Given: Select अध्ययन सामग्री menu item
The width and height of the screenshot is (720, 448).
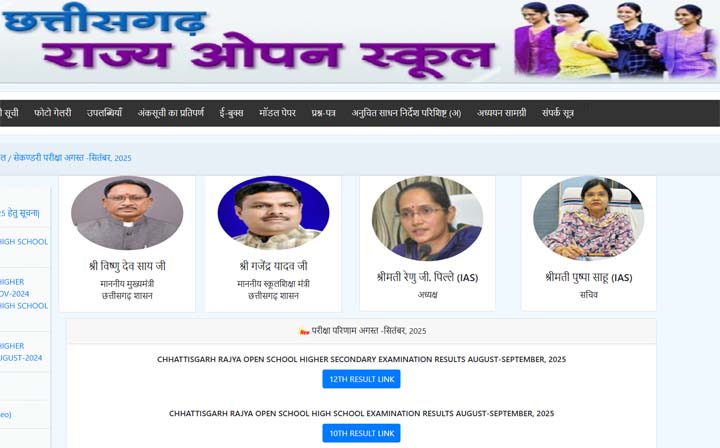Looking at the screenshot, I should [x=501, y=113].
